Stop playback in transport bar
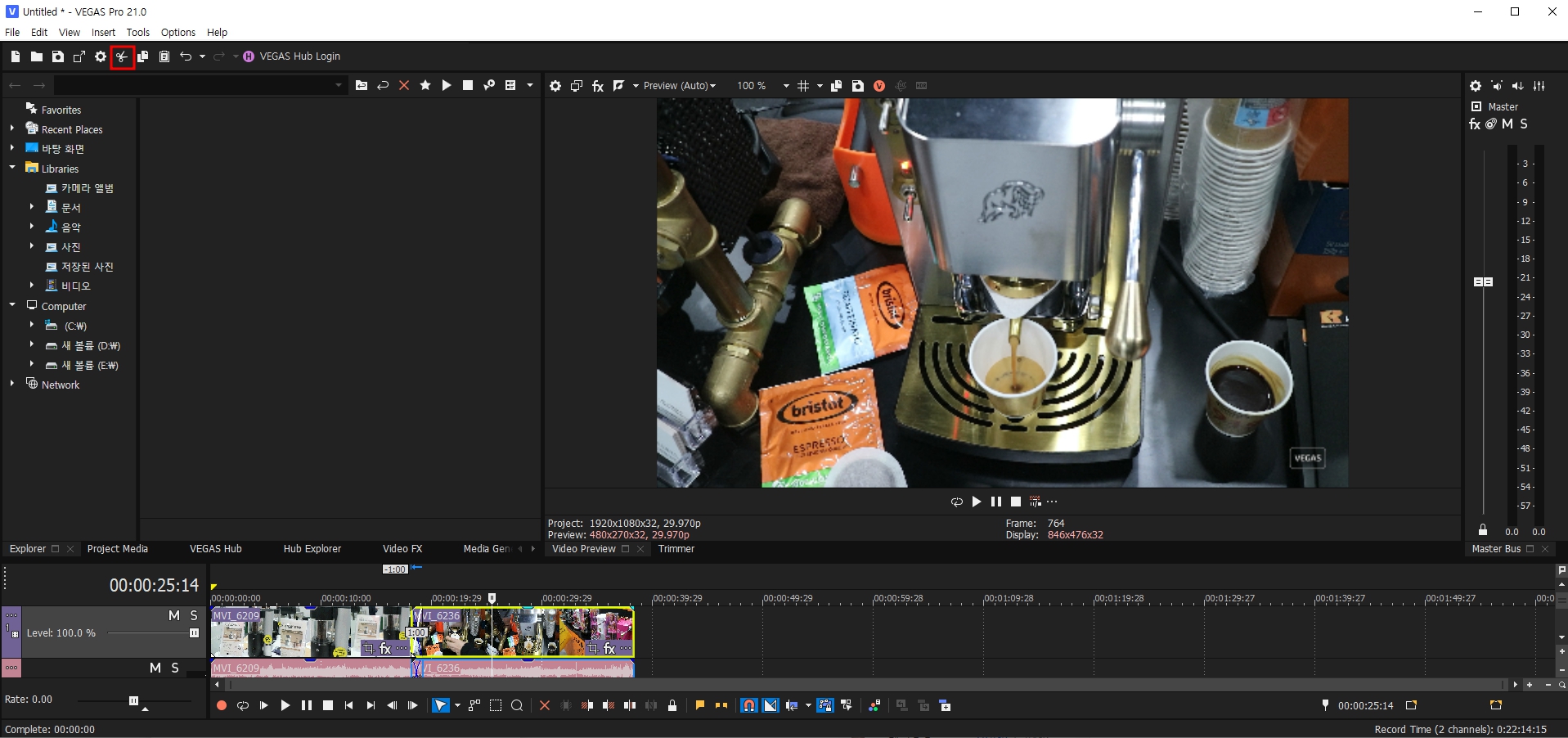This screenshot has width=1568, height=738. pyautogui.click(x=328, y=705)
